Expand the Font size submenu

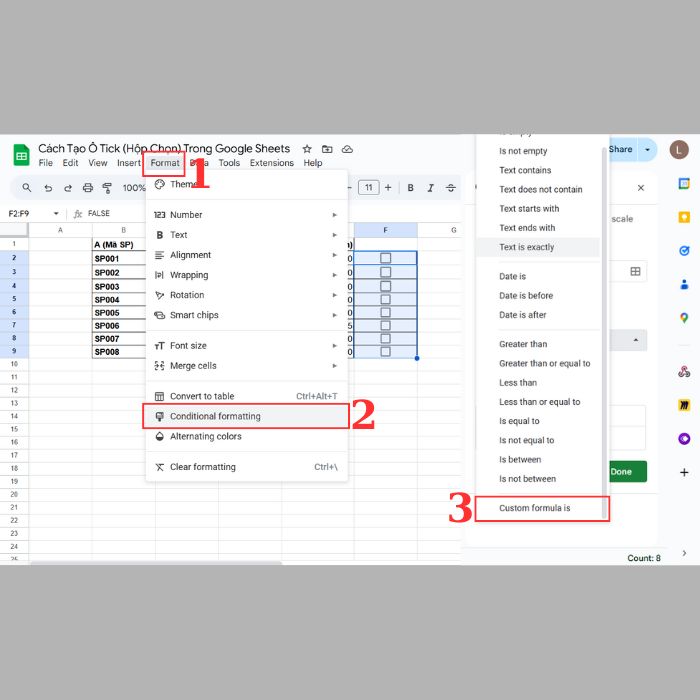point(335,346)
